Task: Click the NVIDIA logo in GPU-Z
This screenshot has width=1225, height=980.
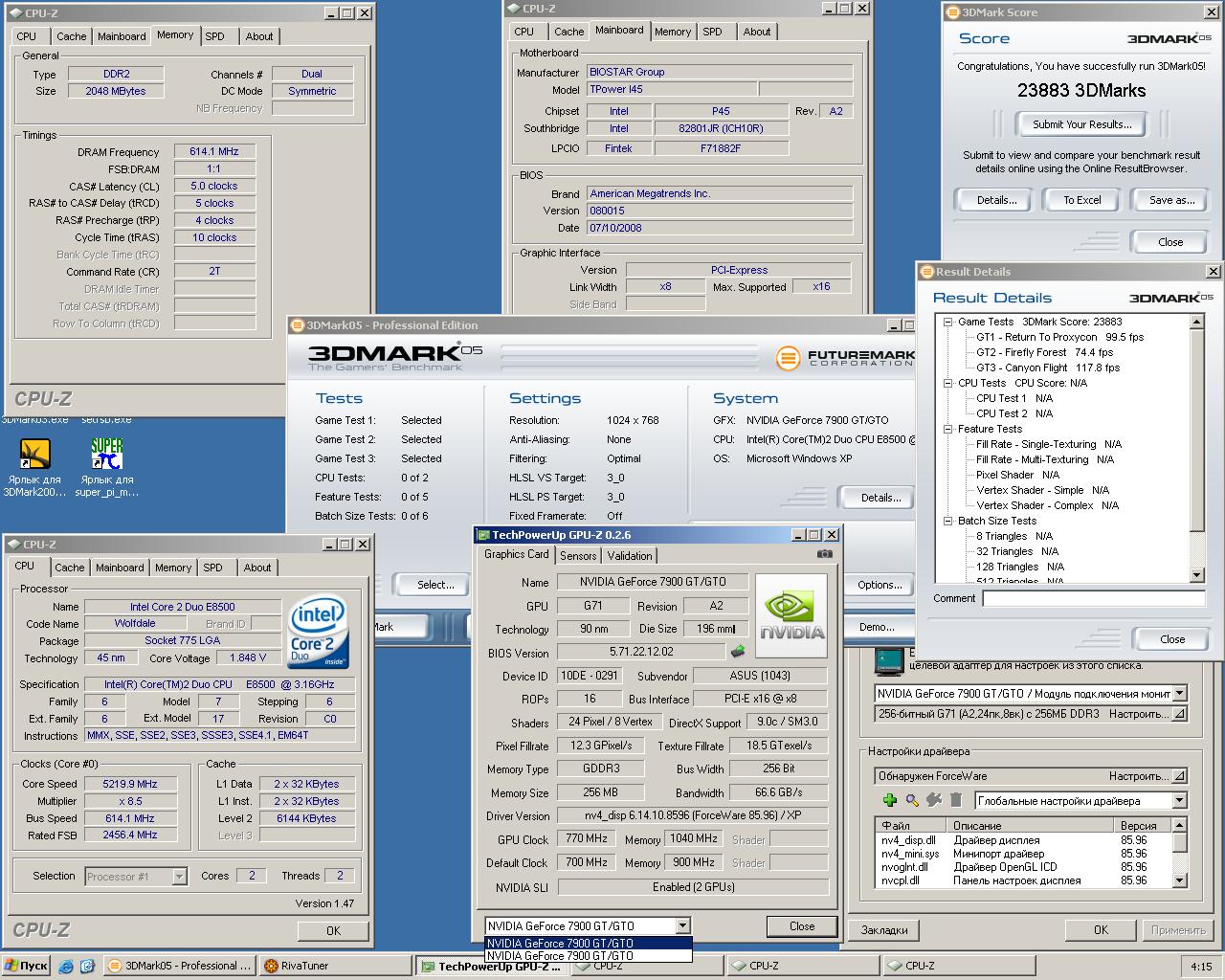Action: pyautogui.click(x=791, y=616)
